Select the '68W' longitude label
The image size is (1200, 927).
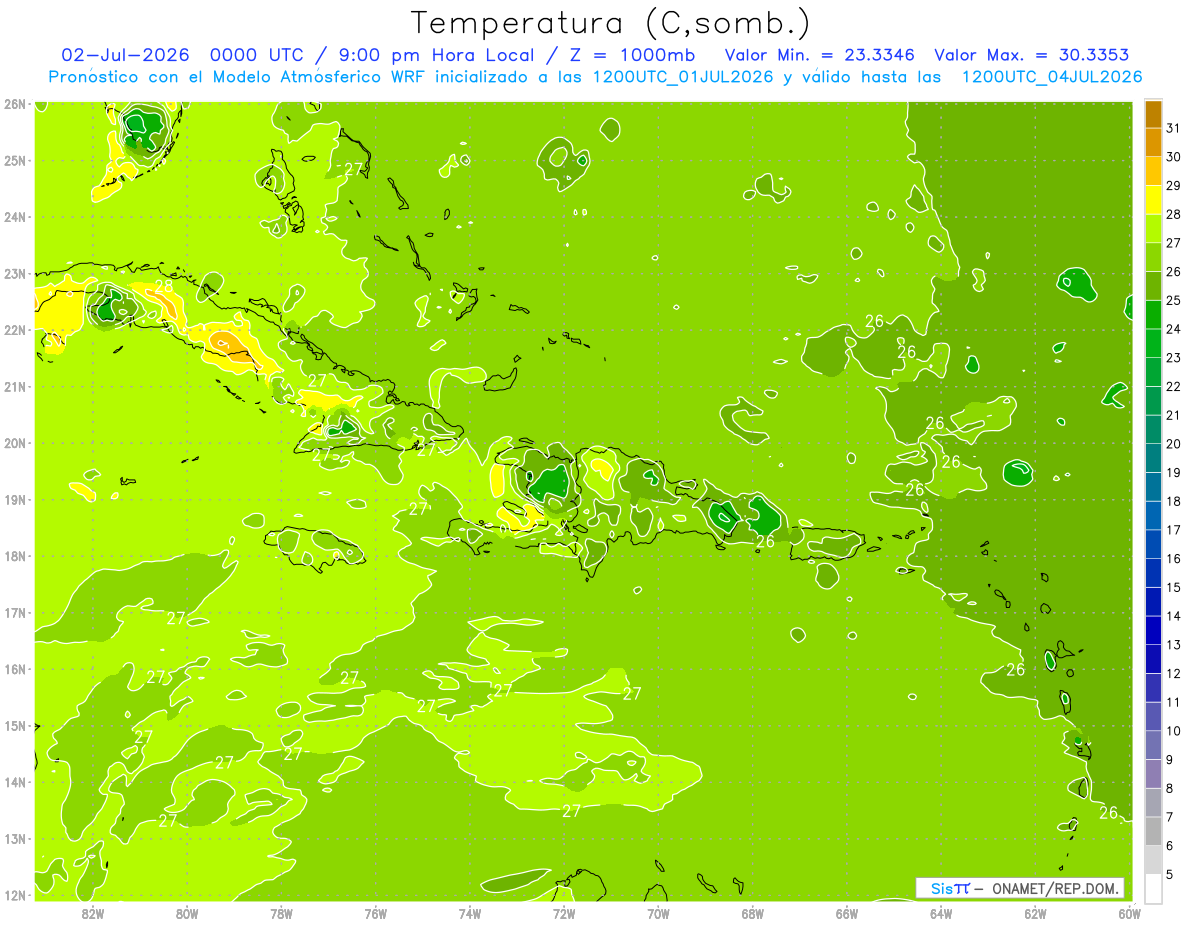pyautogui.click(x=753, y=913)
